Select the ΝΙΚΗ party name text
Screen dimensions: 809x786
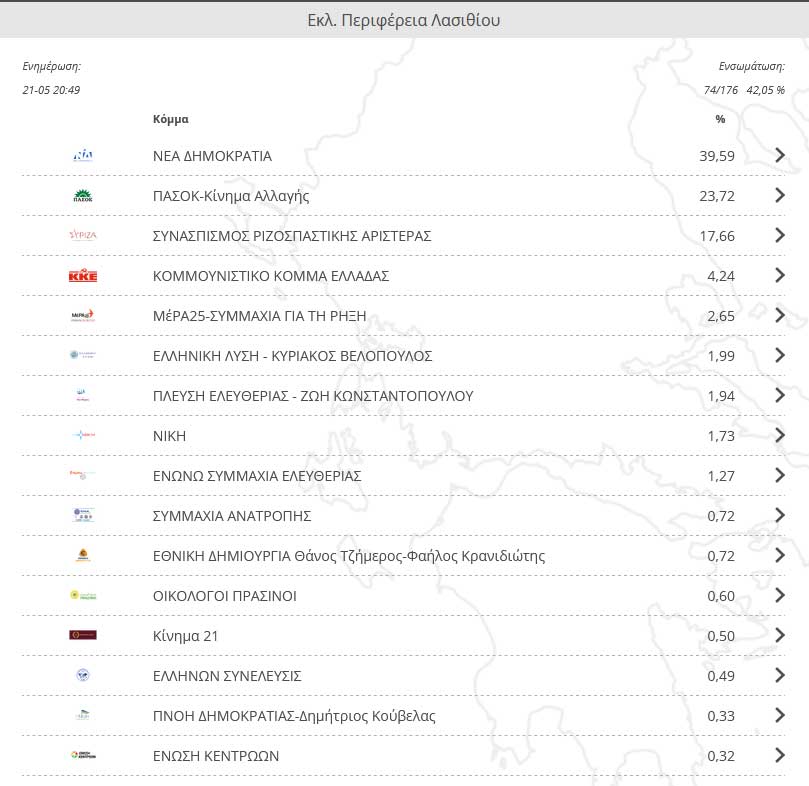point(169,436)
